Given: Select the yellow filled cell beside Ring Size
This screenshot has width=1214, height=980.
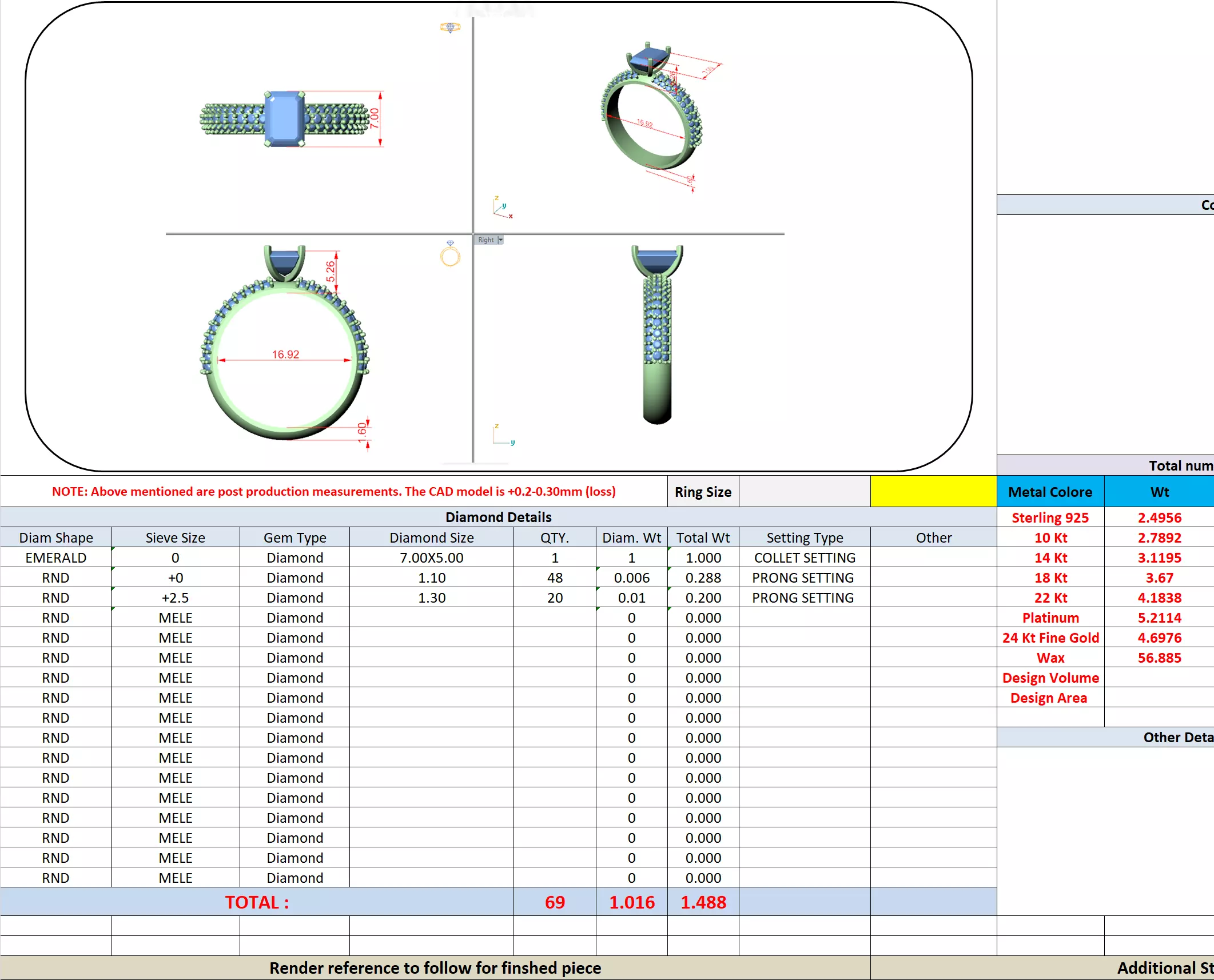Looking at the screenshot, I should [933, 492].
